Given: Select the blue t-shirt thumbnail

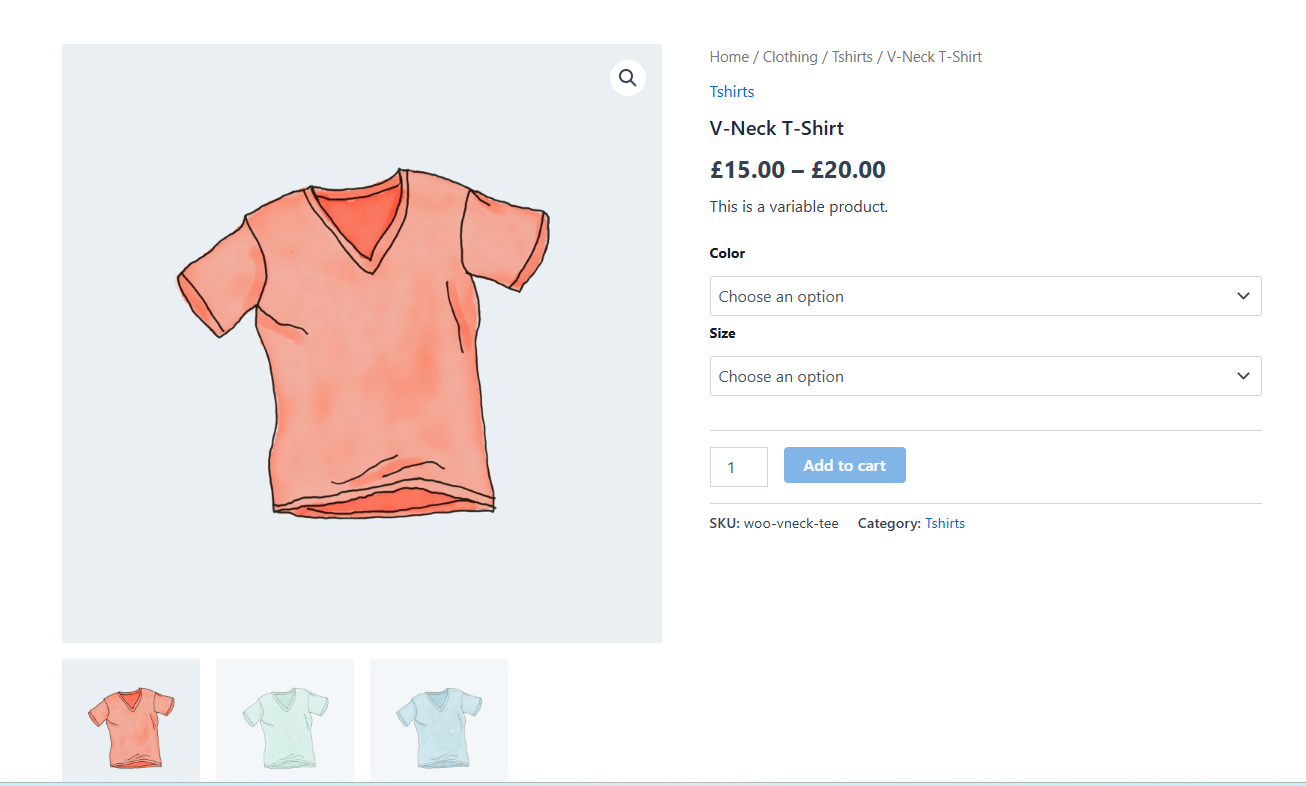Looking at the screenshot, I should pos(439,720).
